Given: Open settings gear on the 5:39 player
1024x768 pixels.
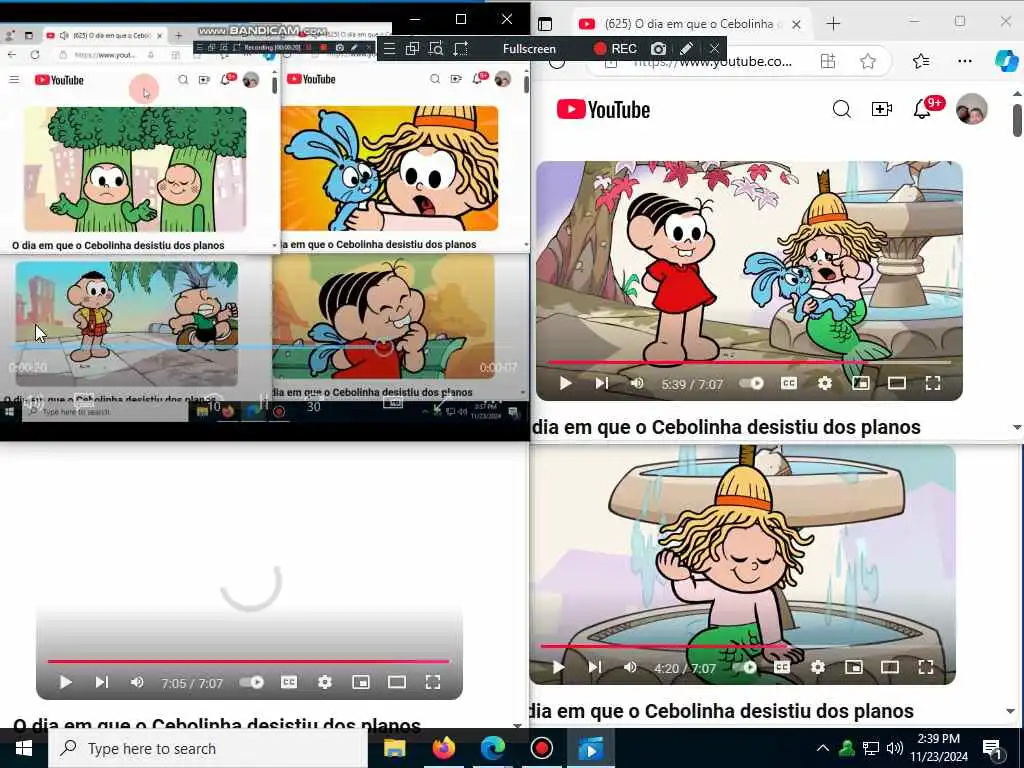Looking at the screenshot, I should click(x=825, y=383).
